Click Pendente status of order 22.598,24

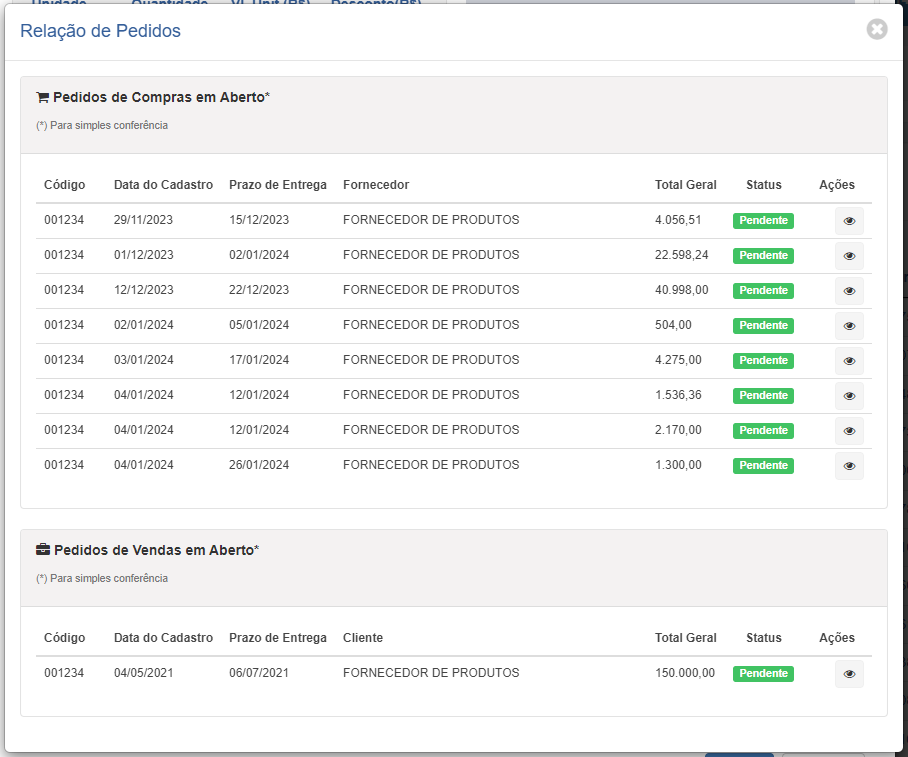click(x=763, y=255)
